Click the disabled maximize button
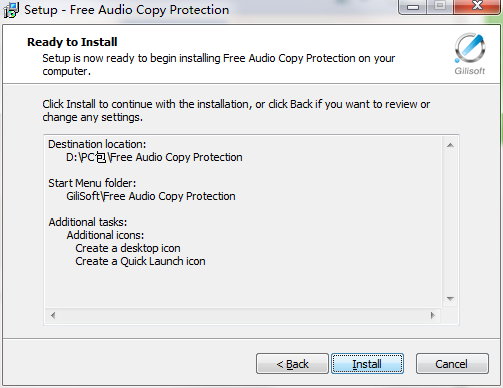The width and height of the screenshot is (503, 388). pyautogui.click(x=440, y=7)
